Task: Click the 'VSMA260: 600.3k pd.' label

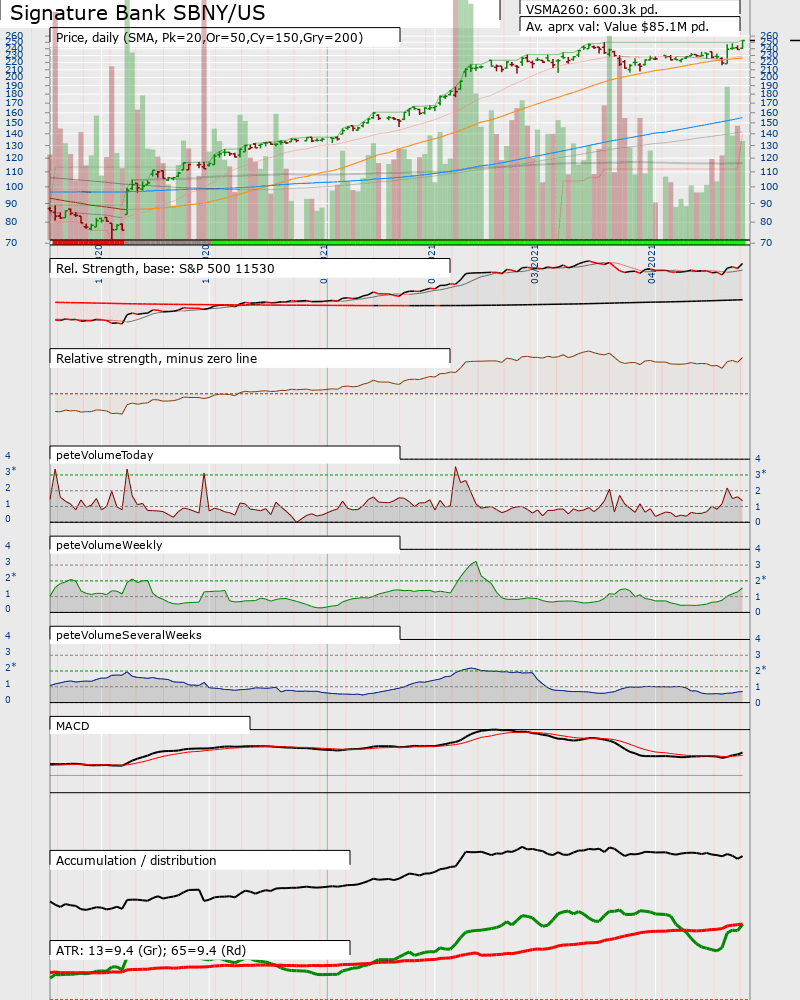Action: click(x=591, y=9)
